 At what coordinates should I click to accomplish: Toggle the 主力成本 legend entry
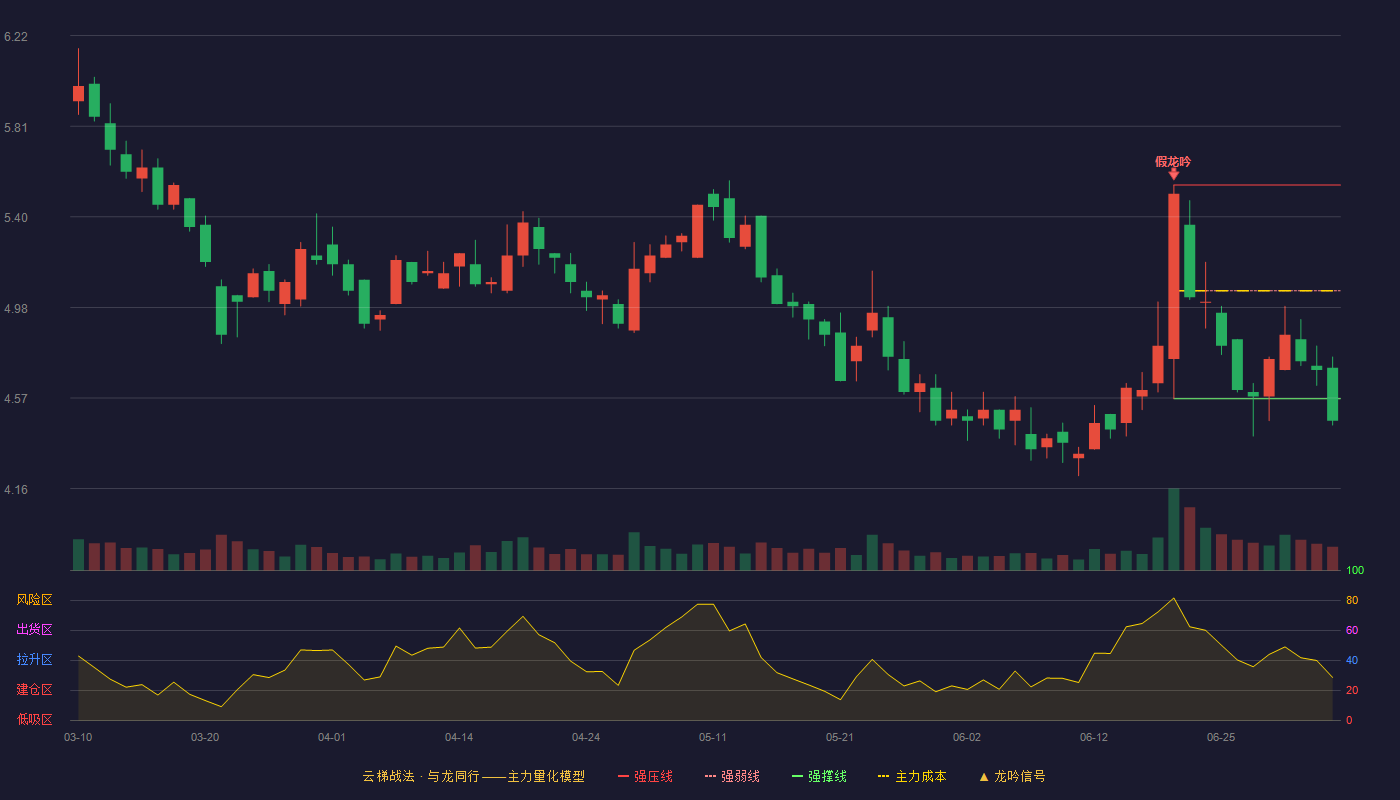coord(912,776)
